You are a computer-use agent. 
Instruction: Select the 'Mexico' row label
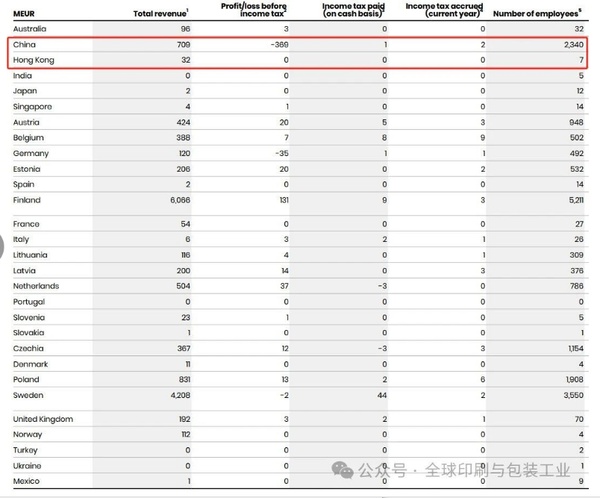[26, 482]
